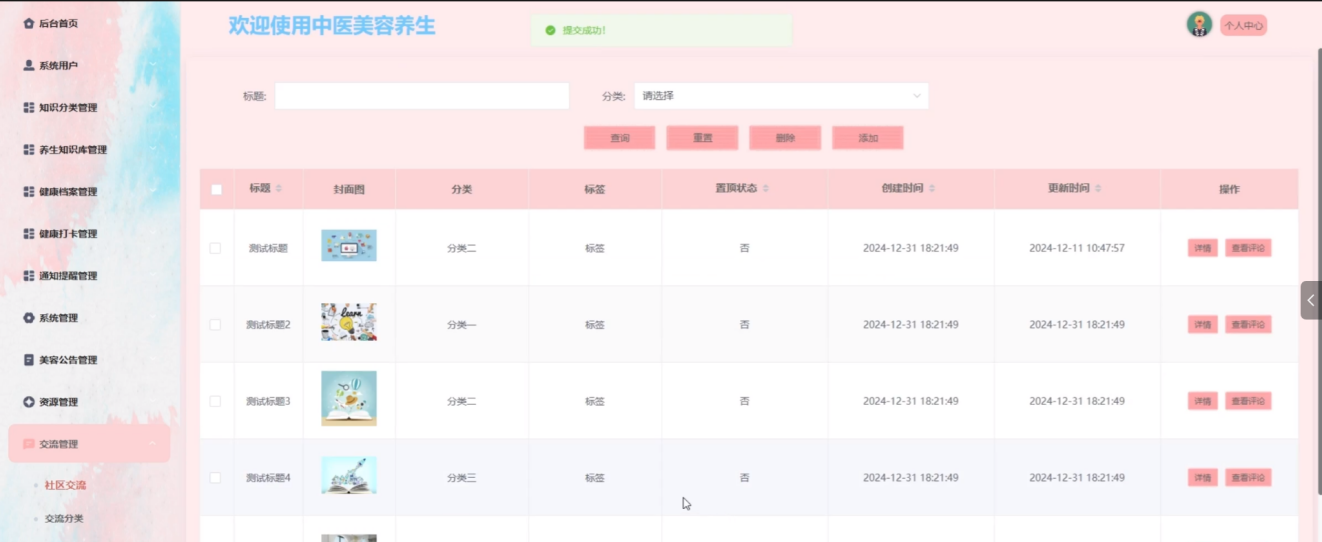Check the row checkbox for 测试标题
The image size is (1322, 542).
tap(215, 248)
